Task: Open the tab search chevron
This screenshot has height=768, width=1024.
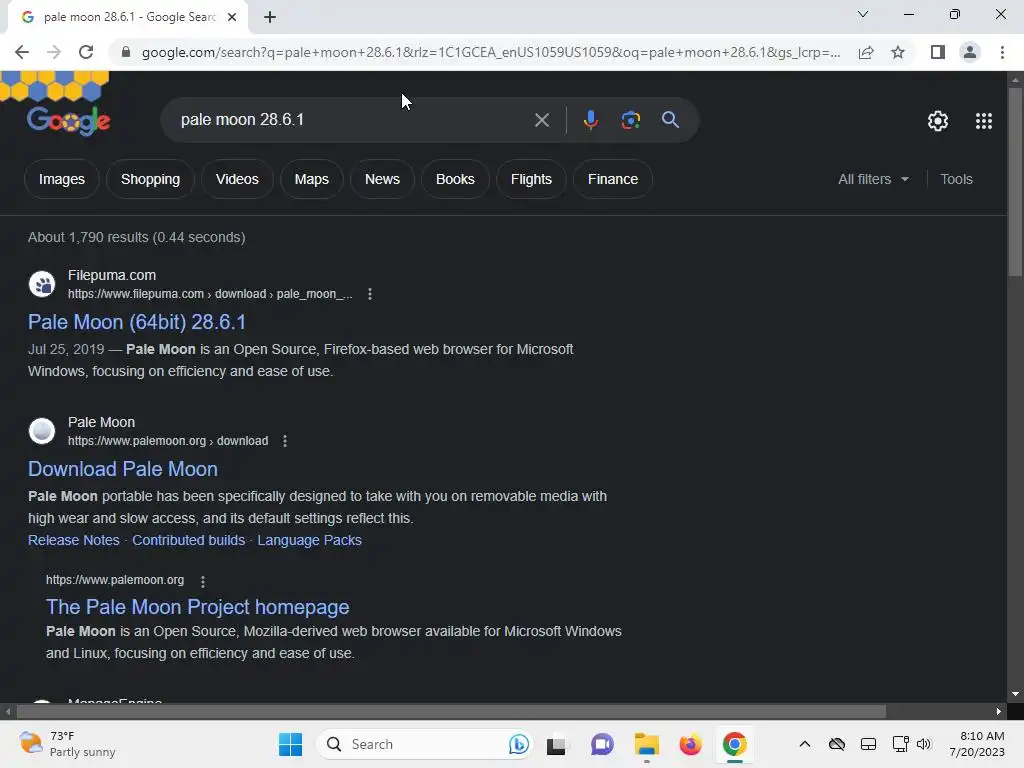Action: point(863,14)
